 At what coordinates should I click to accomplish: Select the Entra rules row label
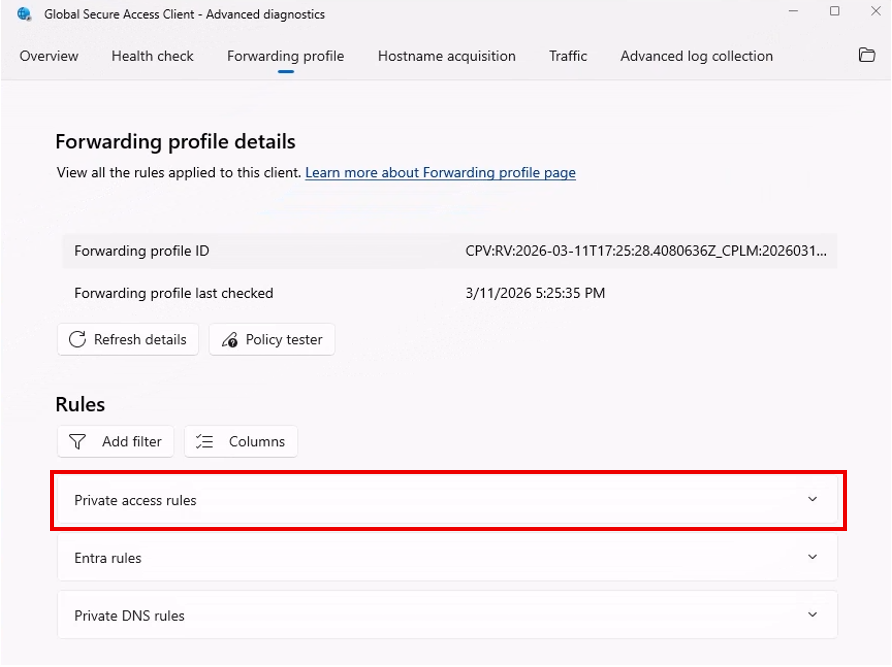point(108,558)
